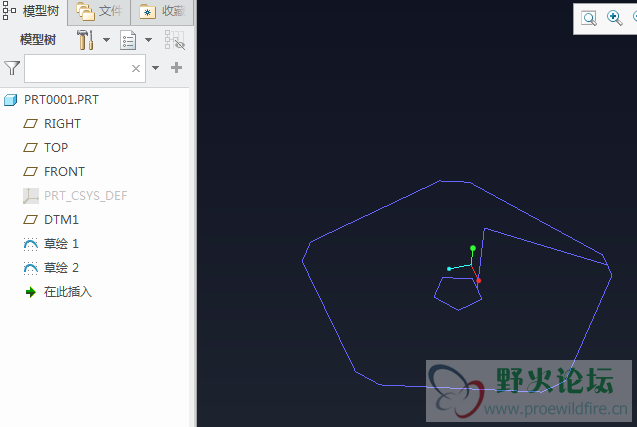The width and height of the screenshot is (637, 427).
Task: Open the 收藏 favorites tab
Action: pyautogui.click(x=162, y=11)
